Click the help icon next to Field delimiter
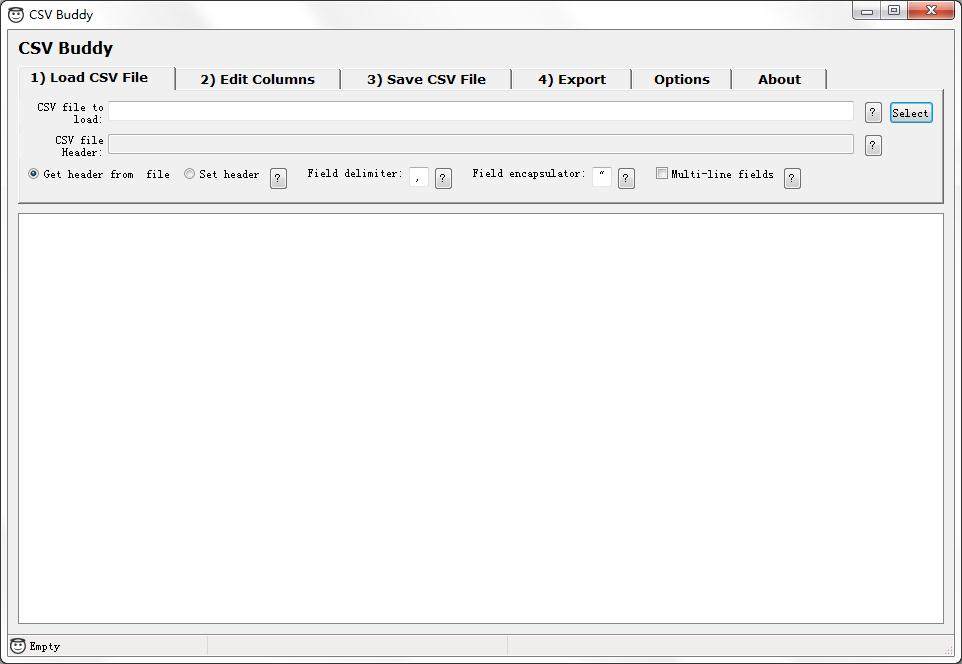 pos(442,178)
